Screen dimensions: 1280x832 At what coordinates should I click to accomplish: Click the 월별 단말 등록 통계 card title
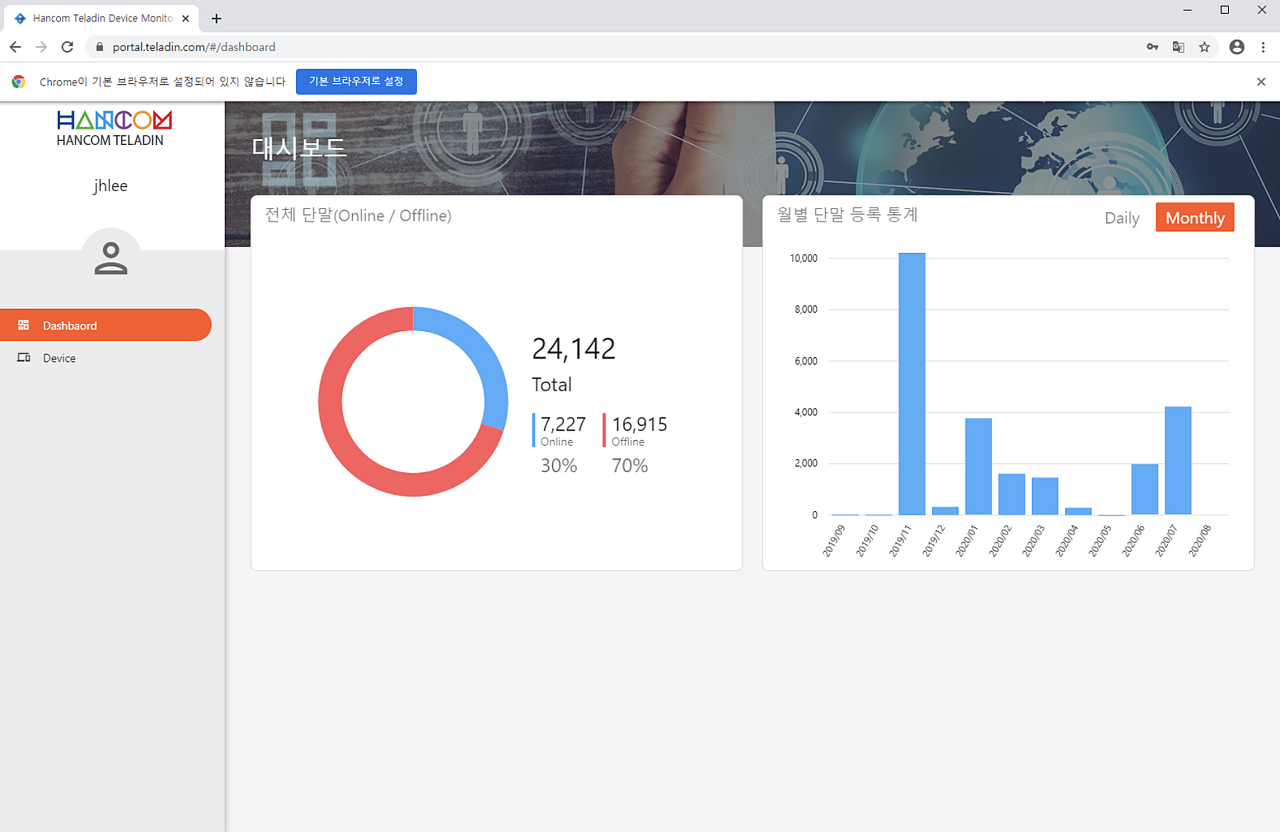click(x=847, y=214)
